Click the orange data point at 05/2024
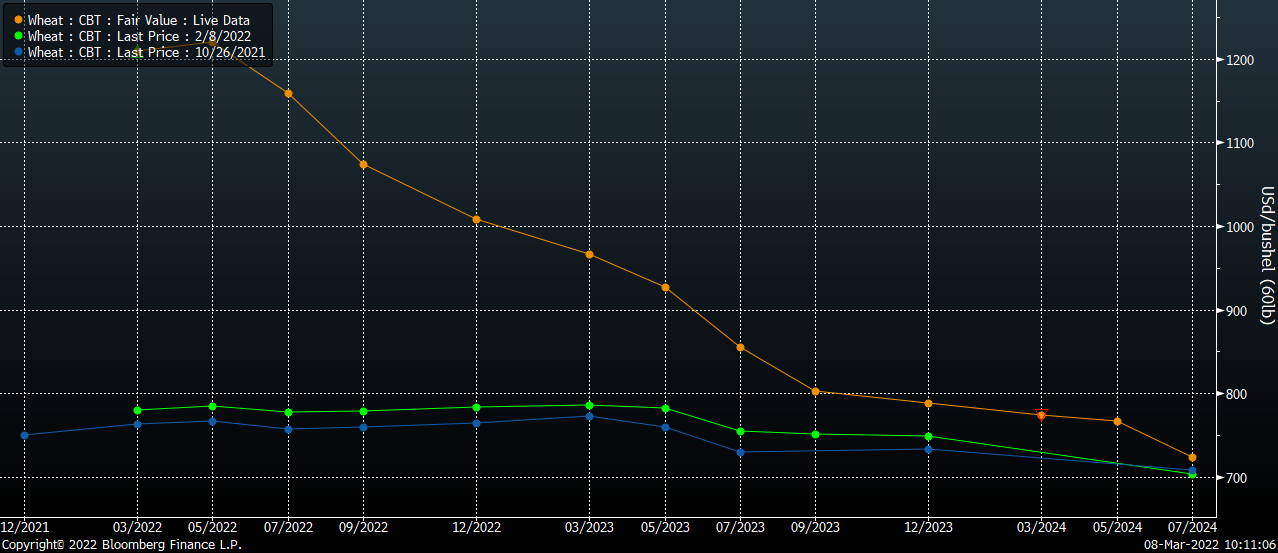Image resolution: width=1278 pixels, height=553 pixels. 1117,421
